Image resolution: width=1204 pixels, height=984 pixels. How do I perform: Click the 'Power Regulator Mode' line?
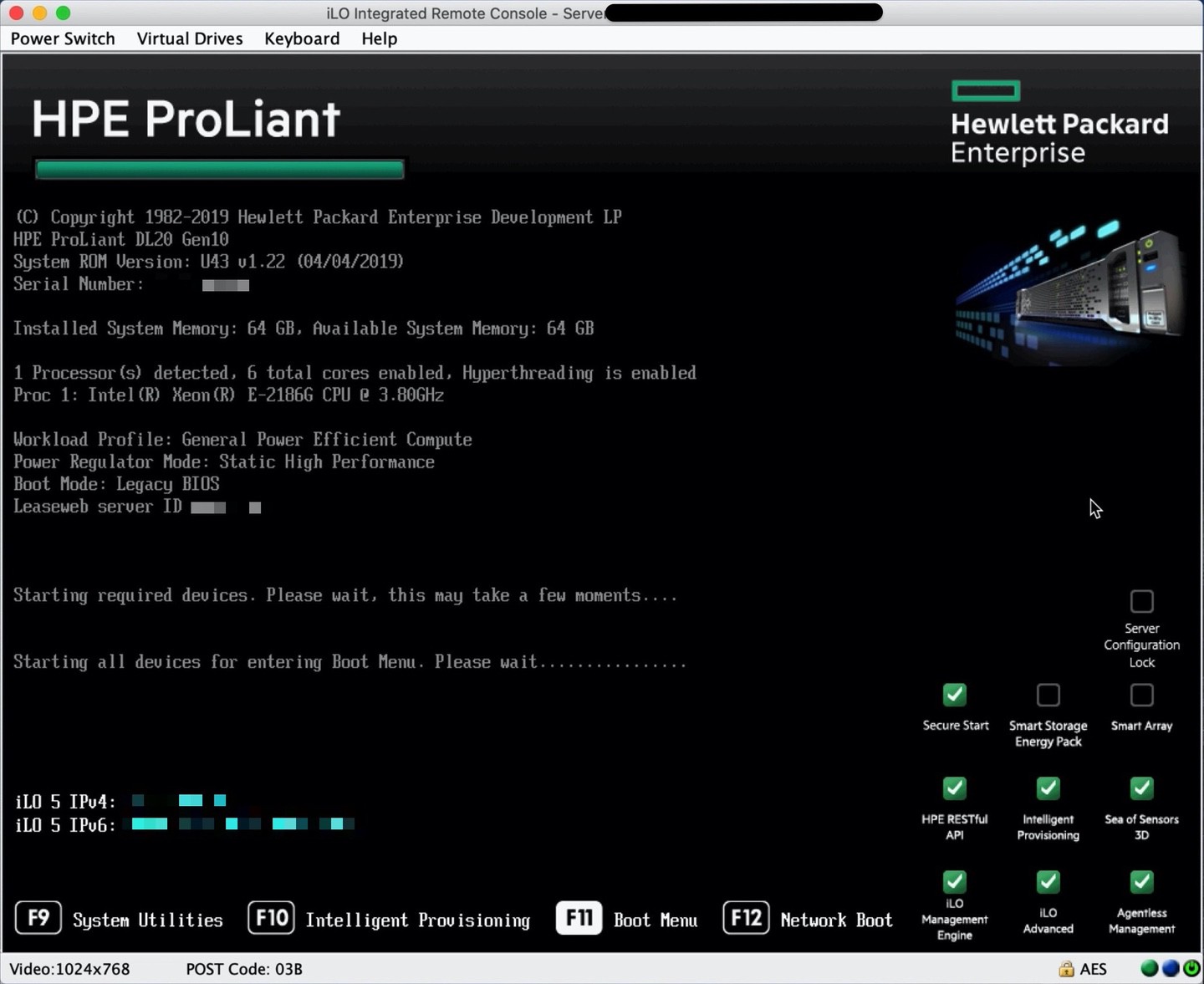pos(224,461)
